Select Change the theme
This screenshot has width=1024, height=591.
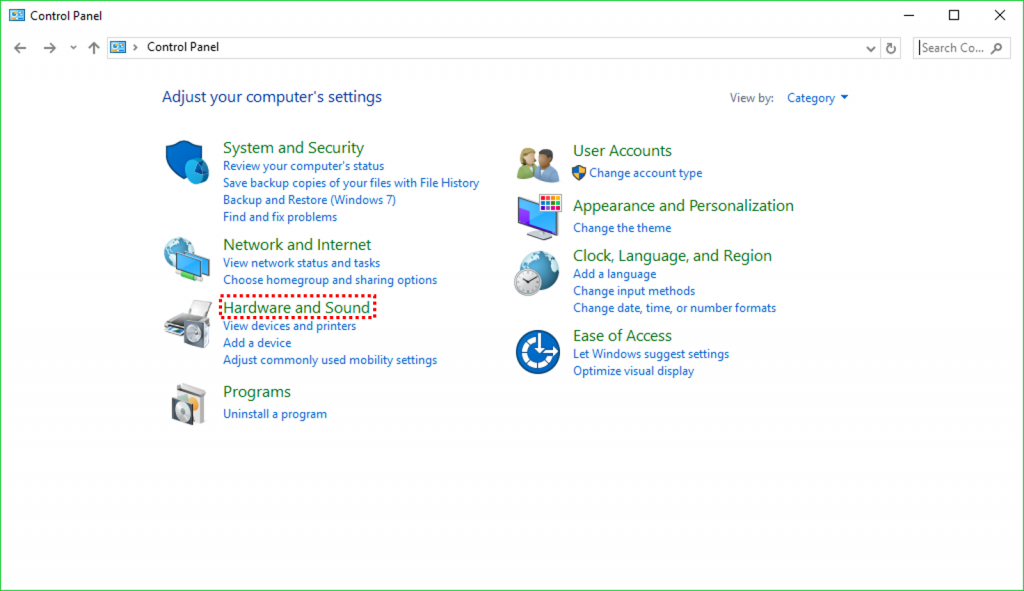pyautogui.click(x=622, y=228)
